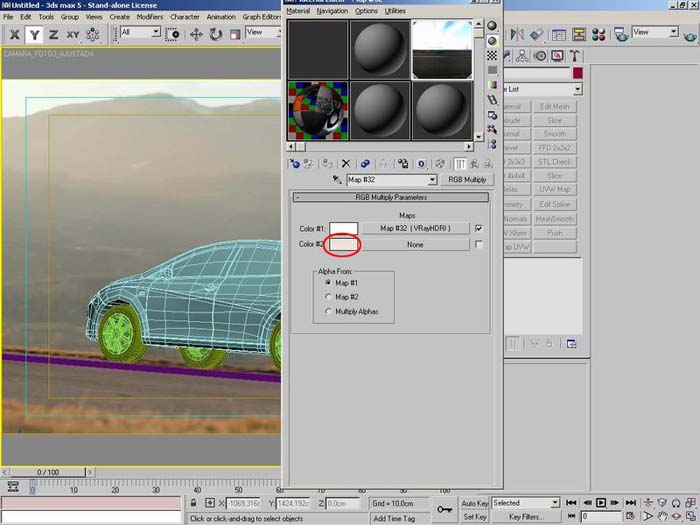Image resolution: width=700 pixels, height=525 pixels.
Task: Click the Reset Map/Material delete icon
Action: coord(346,163)
